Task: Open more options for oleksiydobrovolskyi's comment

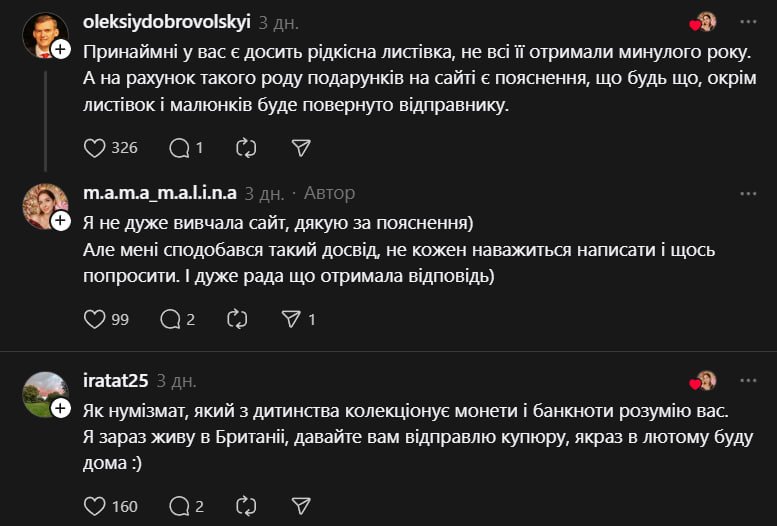Action: point(748,21)
